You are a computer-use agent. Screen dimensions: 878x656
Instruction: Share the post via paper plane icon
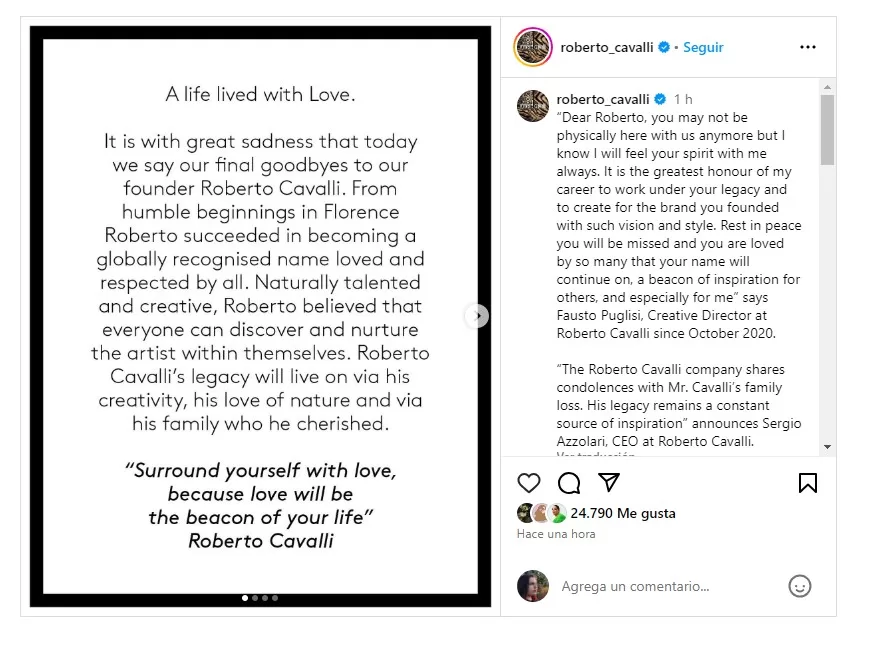[x=609, y=483]
